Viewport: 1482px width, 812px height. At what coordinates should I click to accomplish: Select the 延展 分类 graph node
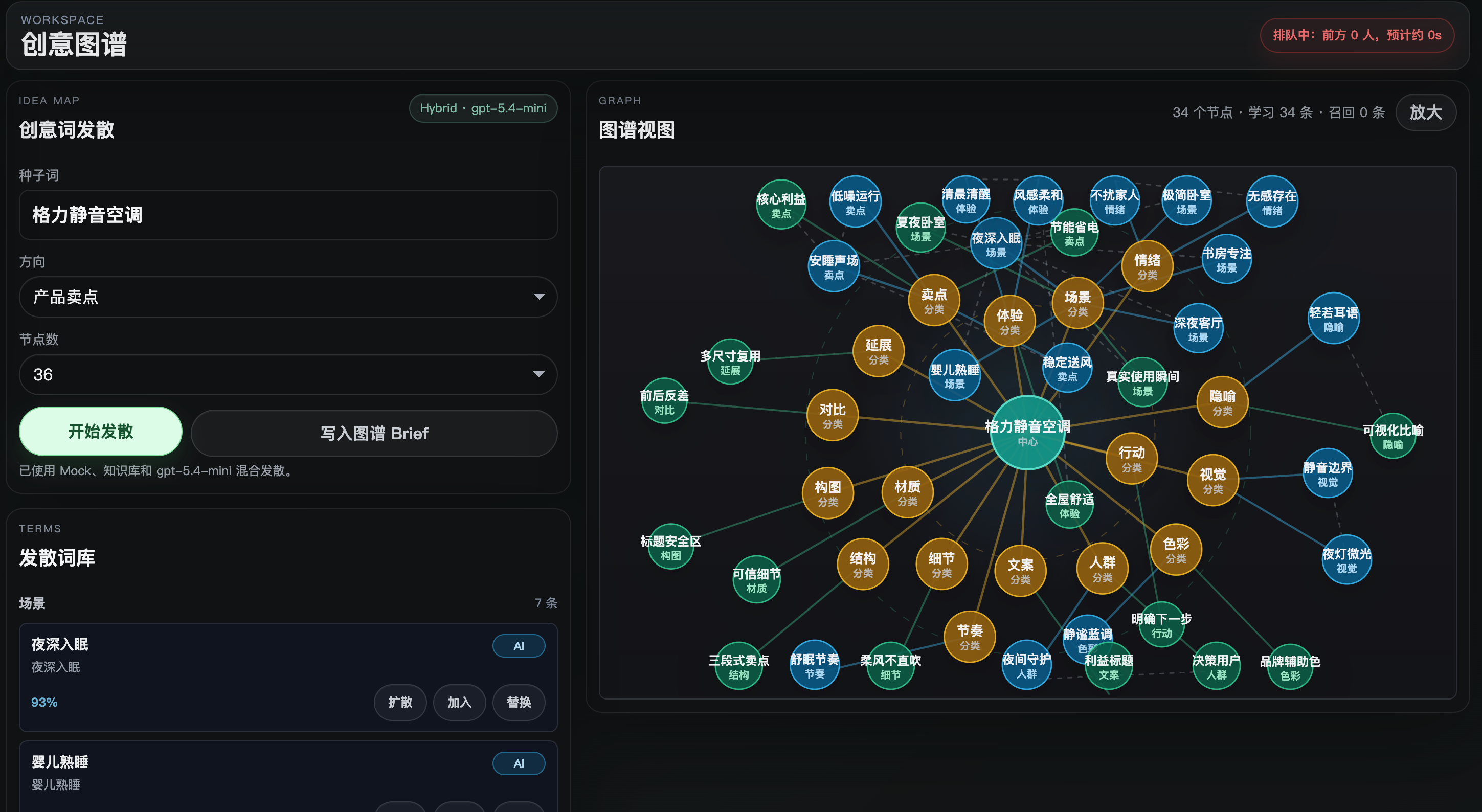point(879,351)
